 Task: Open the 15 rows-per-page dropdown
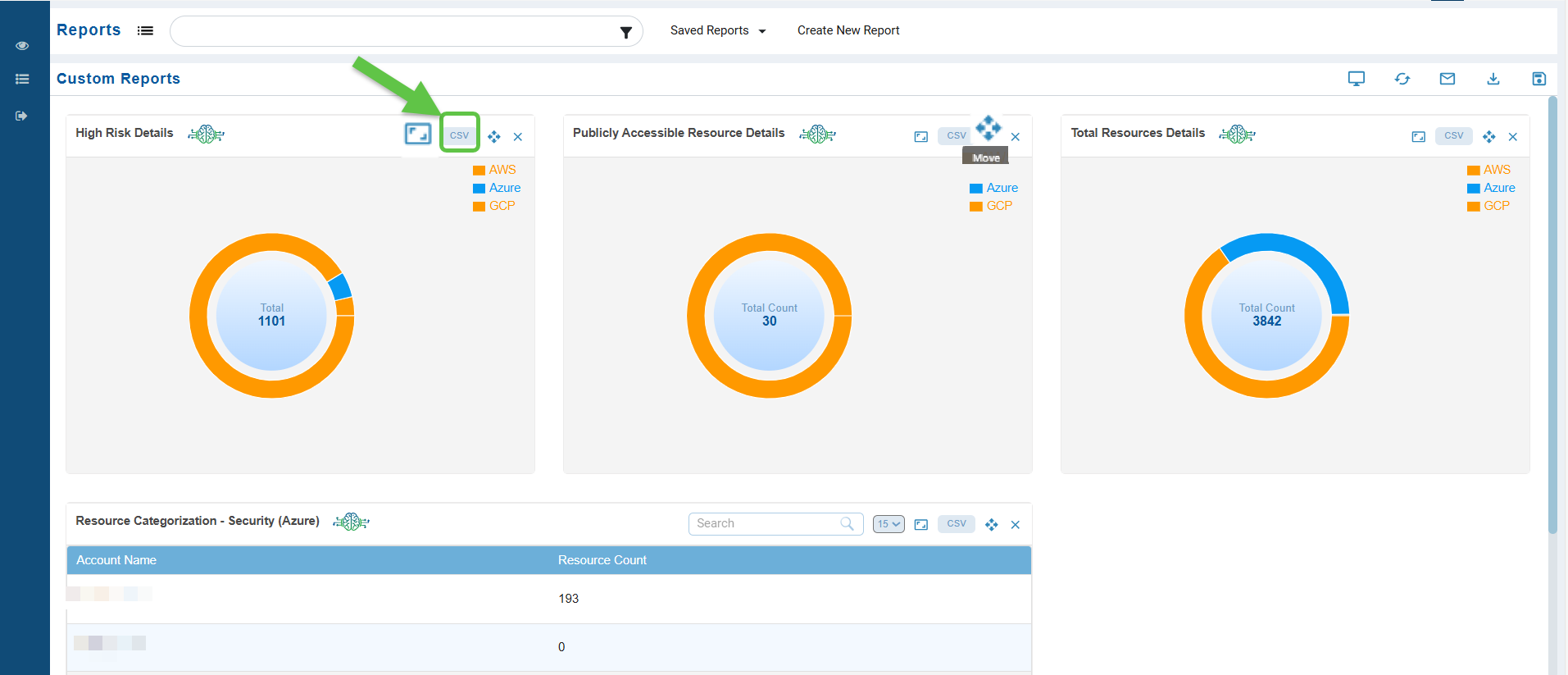point(889,524)
